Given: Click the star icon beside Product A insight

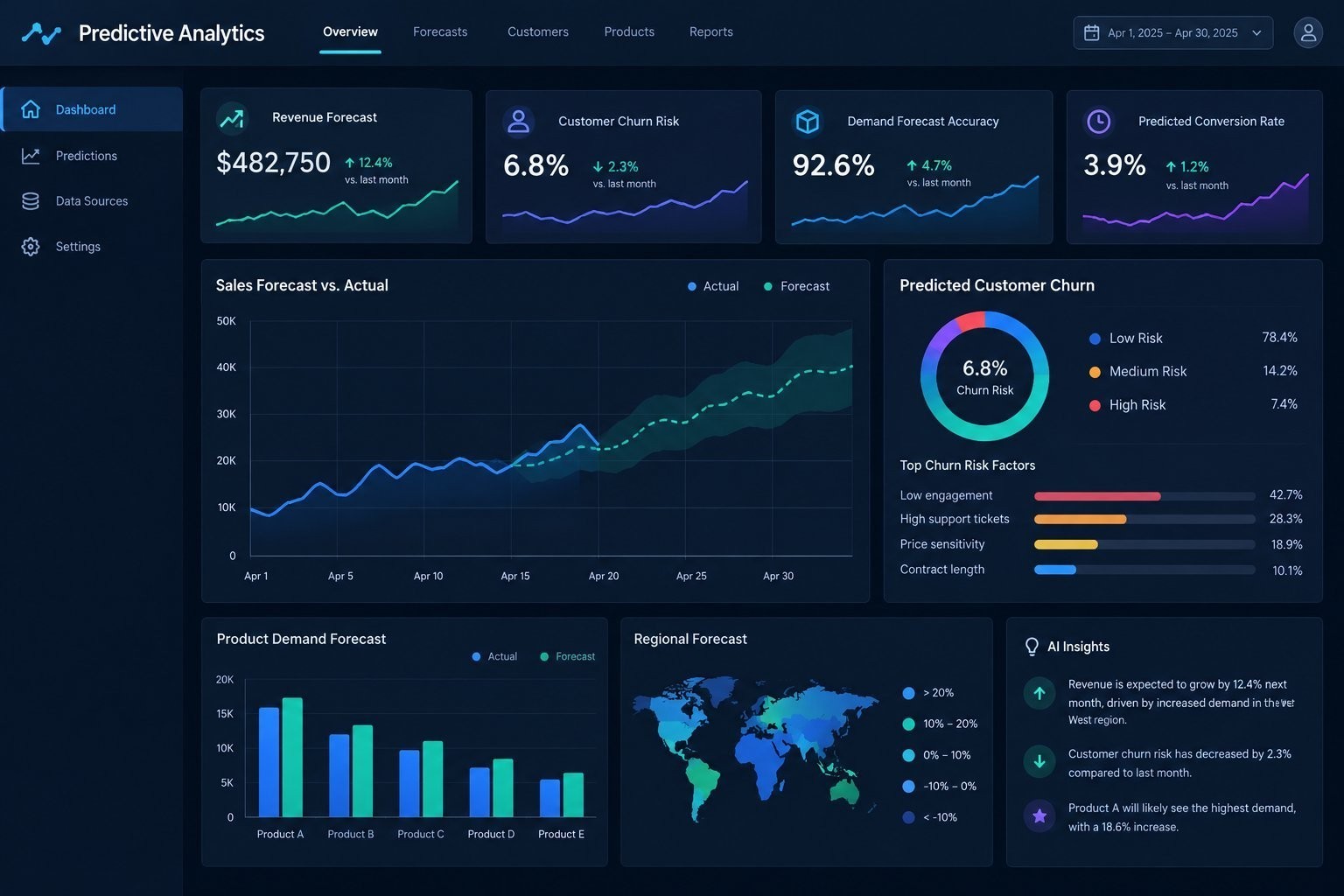Looking at the screenshot, I should (x=1039, y=815).
